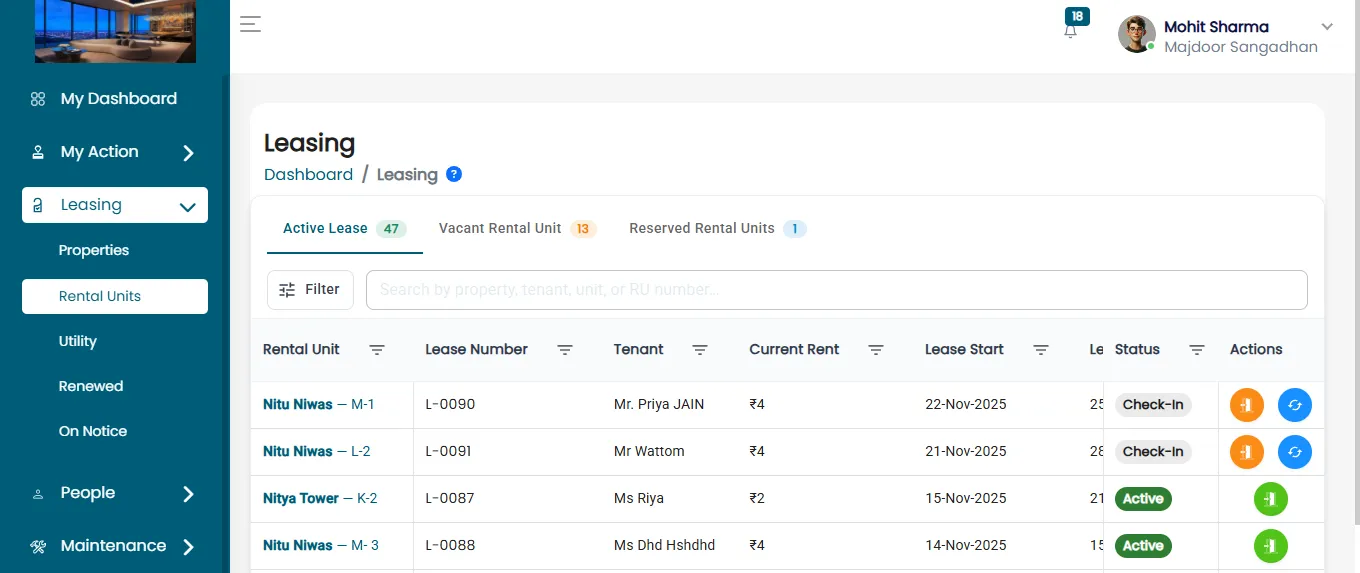The image size is (1360, 573).
Task: Click blue renew icon for L-0090
Action: [x=1295, y=405]
